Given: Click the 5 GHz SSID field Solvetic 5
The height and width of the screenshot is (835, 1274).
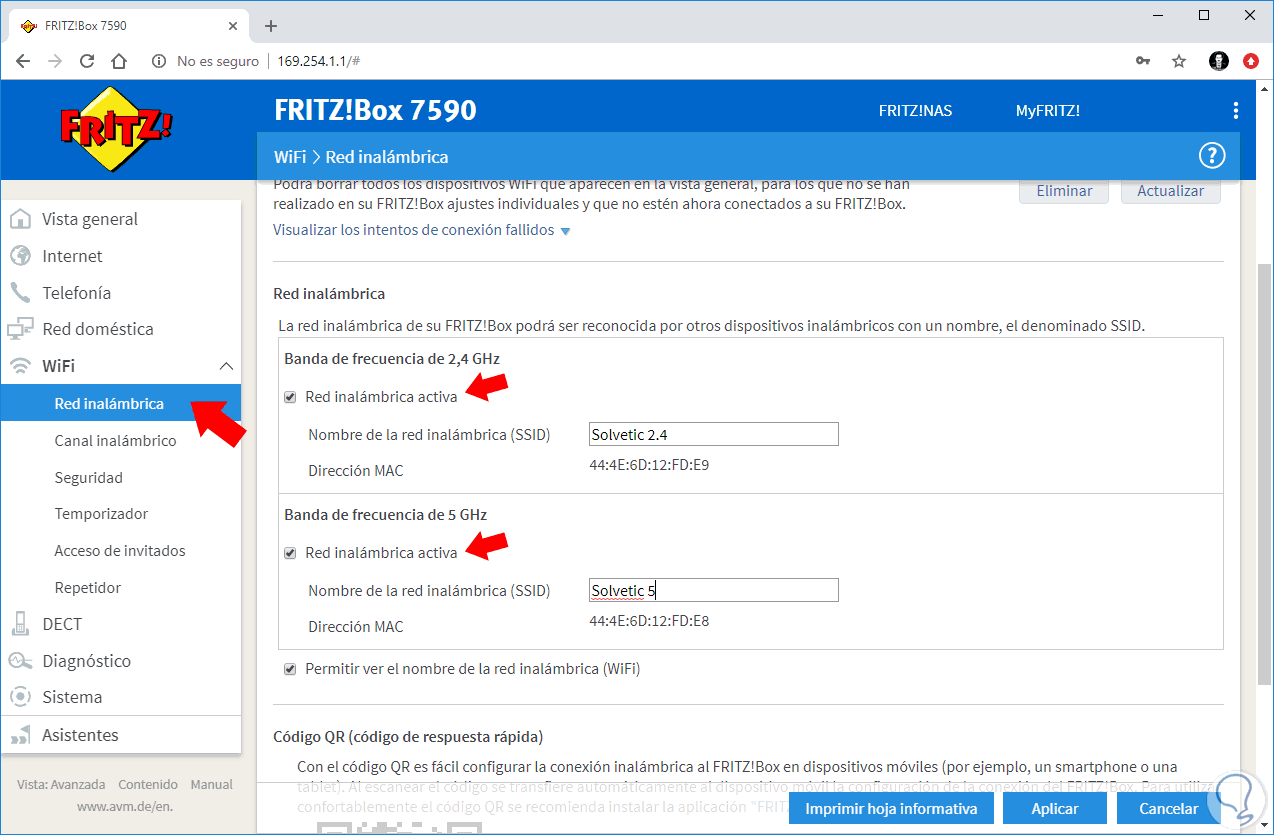Looking at the screenshot, I should pyautogui.click(x=713, y=590).
